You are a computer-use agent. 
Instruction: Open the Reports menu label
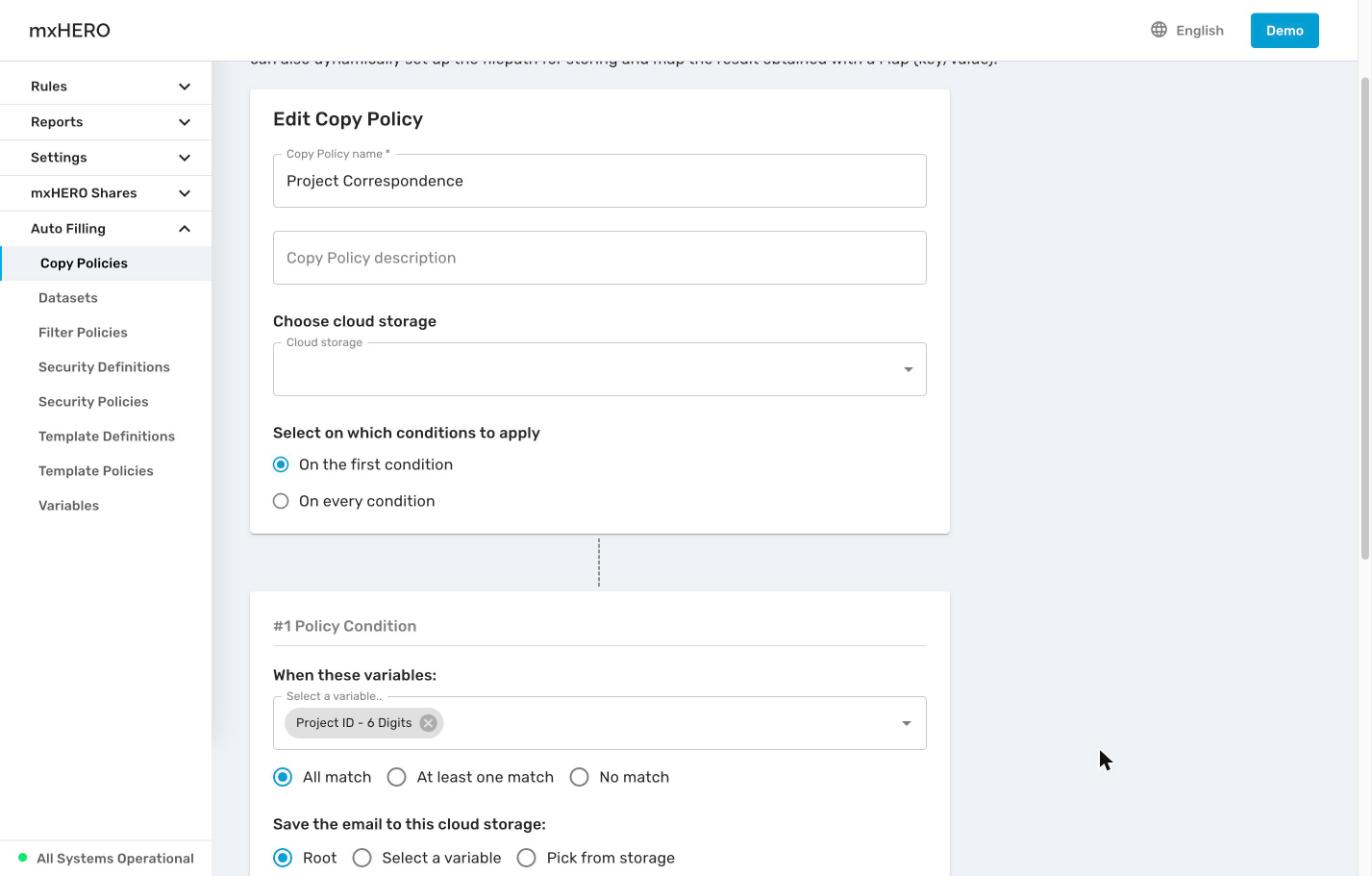point(57,122)
